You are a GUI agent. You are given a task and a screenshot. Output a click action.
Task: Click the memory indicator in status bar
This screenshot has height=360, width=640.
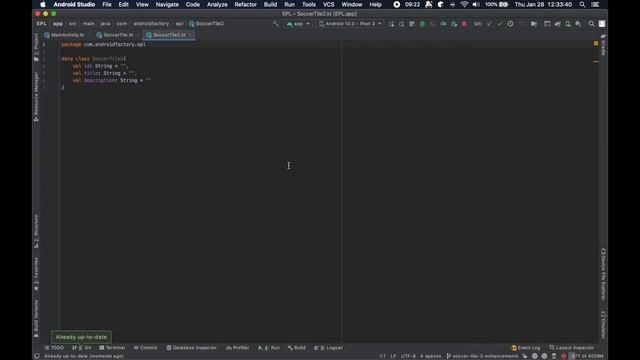point(587,356)
